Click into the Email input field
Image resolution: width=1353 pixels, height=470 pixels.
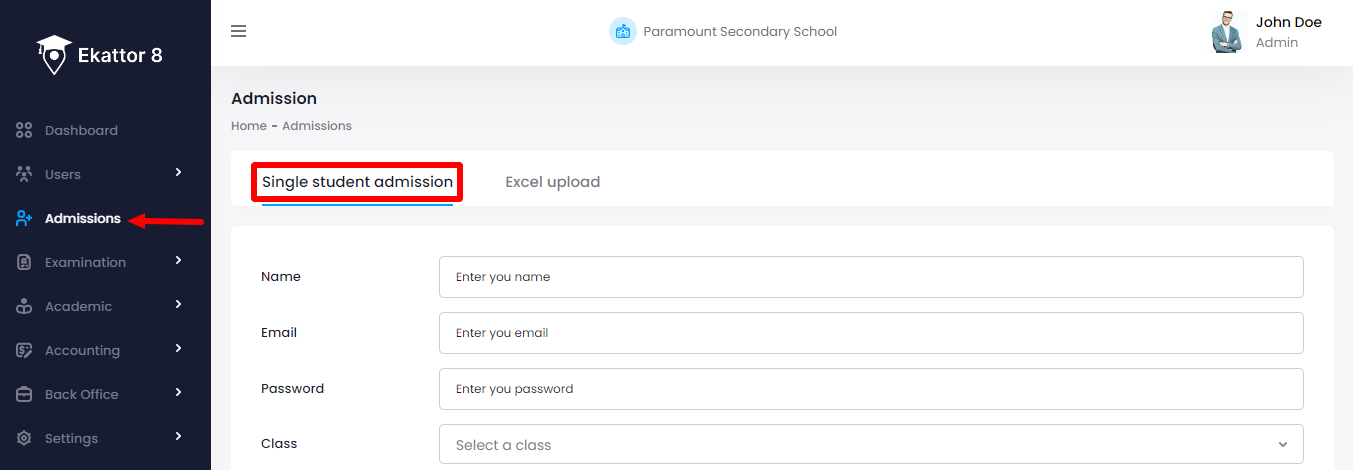click(x=870, y=333)
